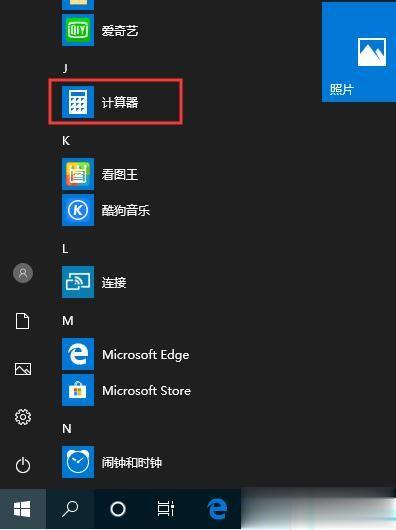The height and width of the screenshot is (530, 396).
Task: Click the user account avatar
Action: pos(23,273)
